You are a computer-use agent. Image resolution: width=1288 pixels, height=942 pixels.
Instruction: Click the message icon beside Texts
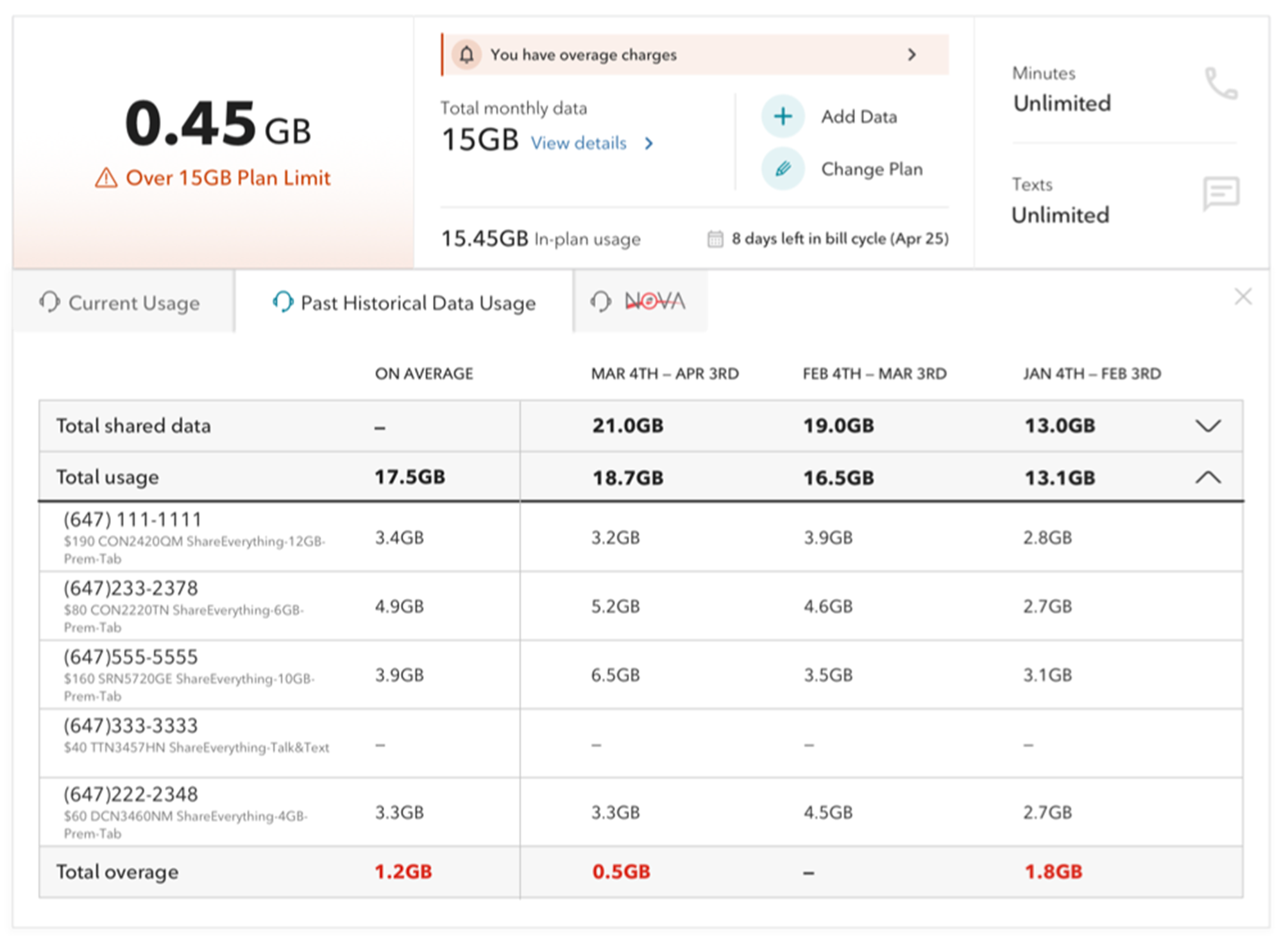pyautogui.click(x=1220, y=193)
